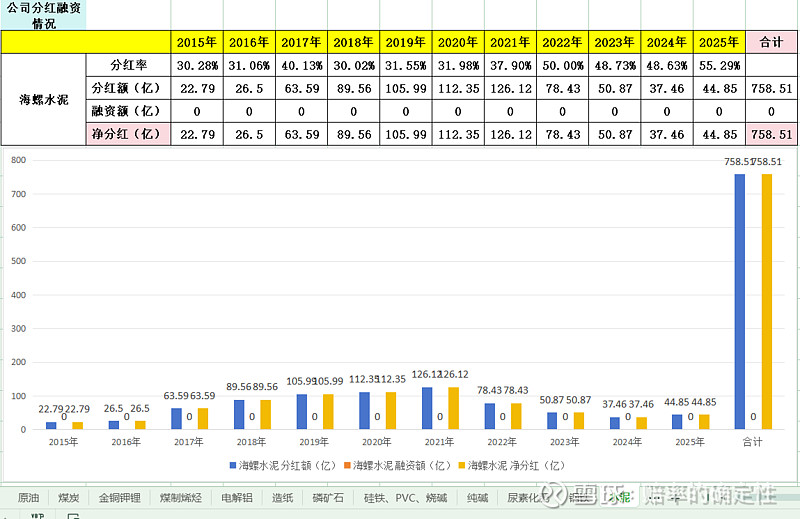The image size is (800, 519).
Task: Click the yellow 海螺水泥 净分红 legend swatch
Action: (462, 465)
